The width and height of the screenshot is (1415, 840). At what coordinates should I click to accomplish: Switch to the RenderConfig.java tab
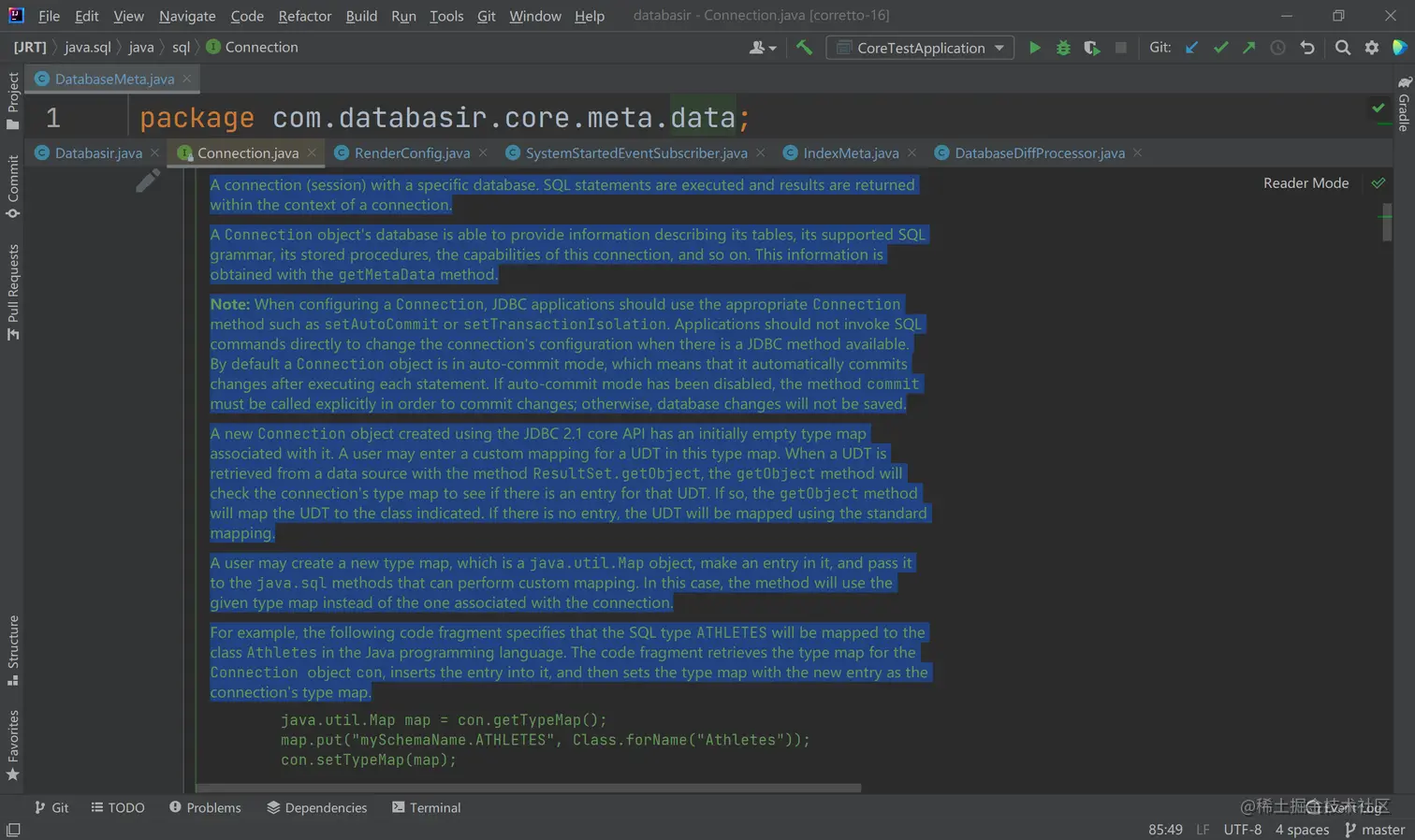click(x=412, y=153)
